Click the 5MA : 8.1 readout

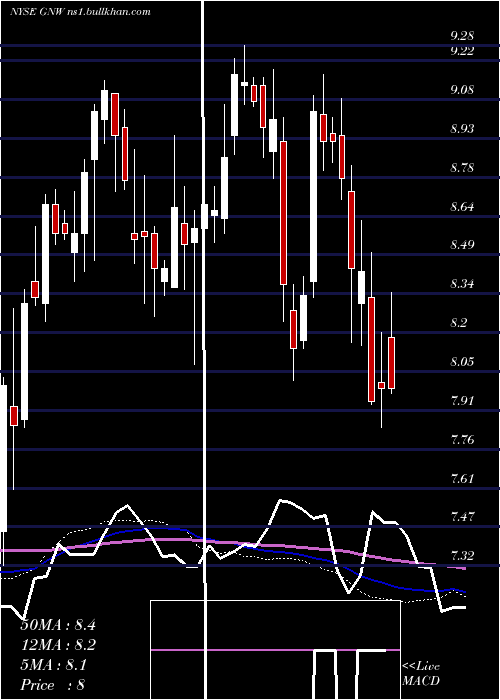click(54, 665)
